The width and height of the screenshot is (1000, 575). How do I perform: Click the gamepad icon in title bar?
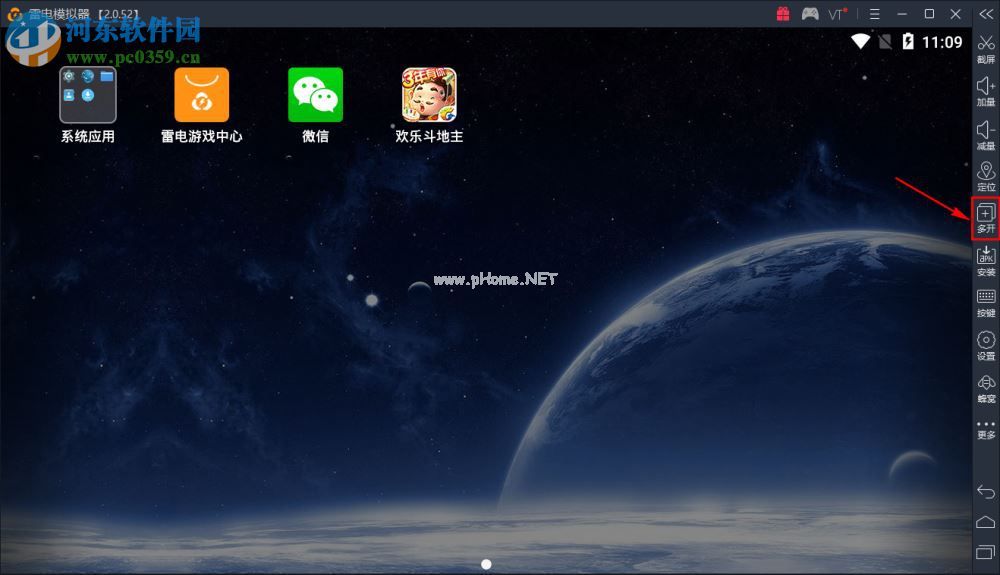pos(810,13)
